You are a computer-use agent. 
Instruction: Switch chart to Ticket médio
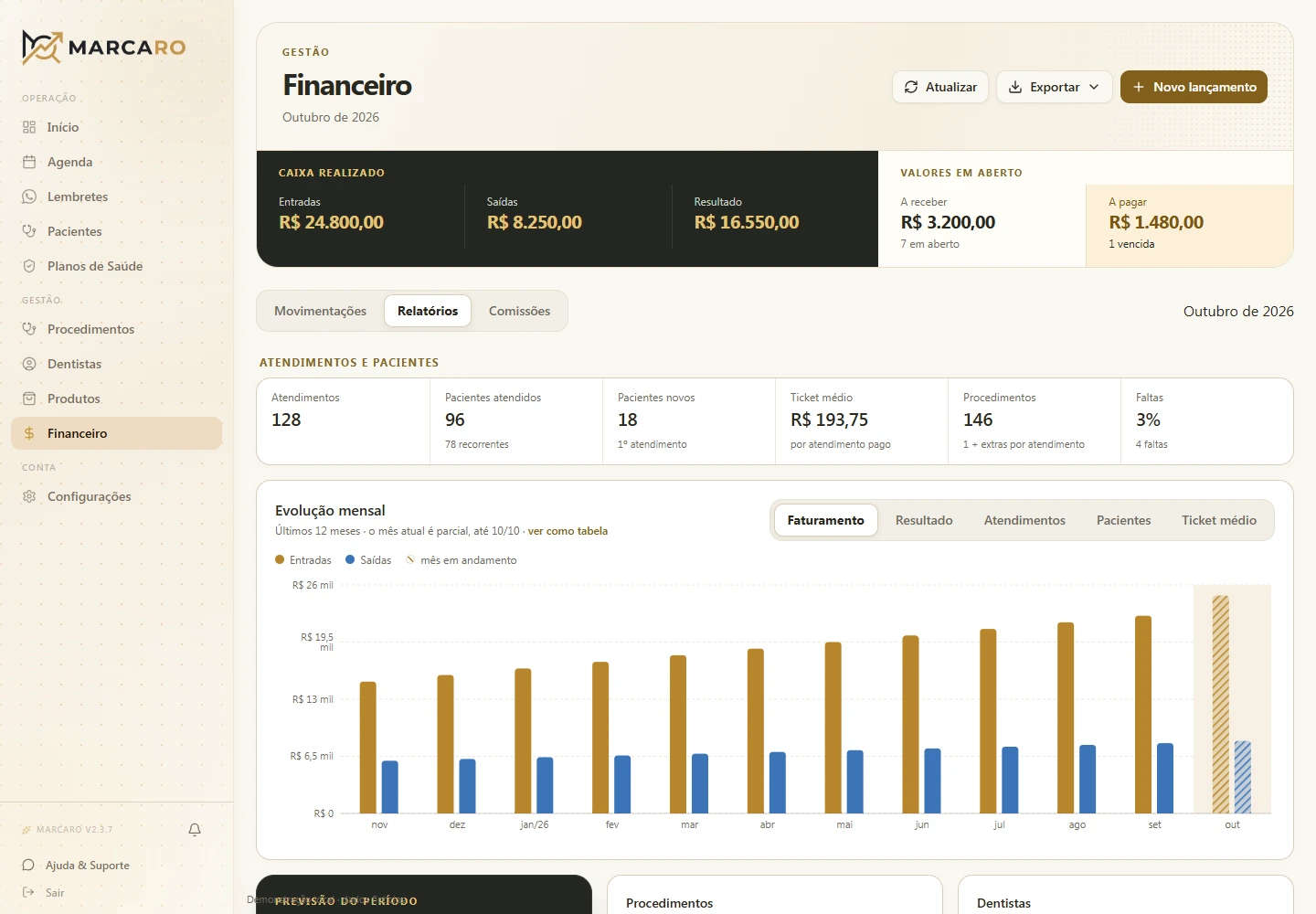[x=1219, y=520]
